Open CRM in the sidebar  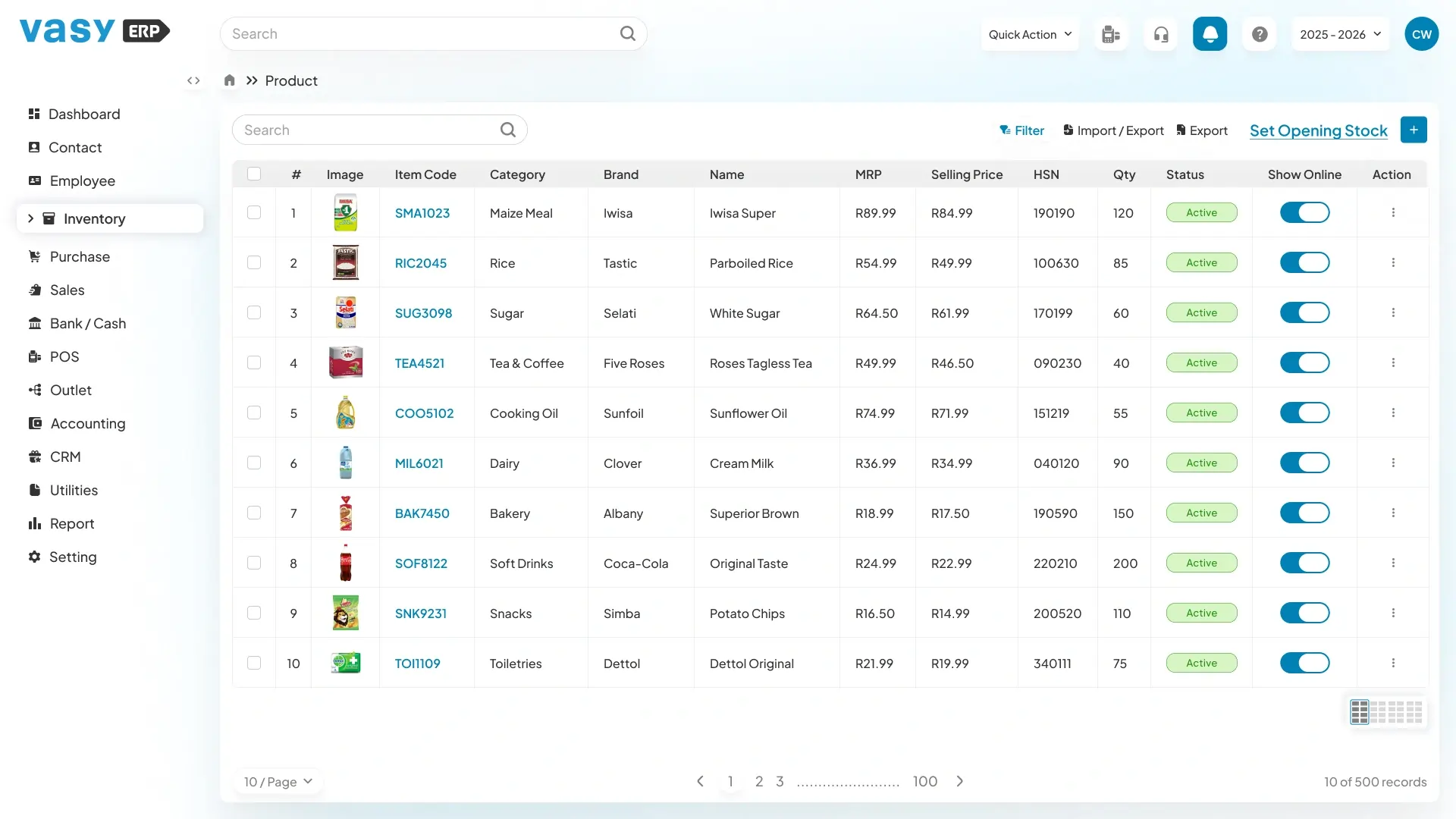tap(55, 457)
